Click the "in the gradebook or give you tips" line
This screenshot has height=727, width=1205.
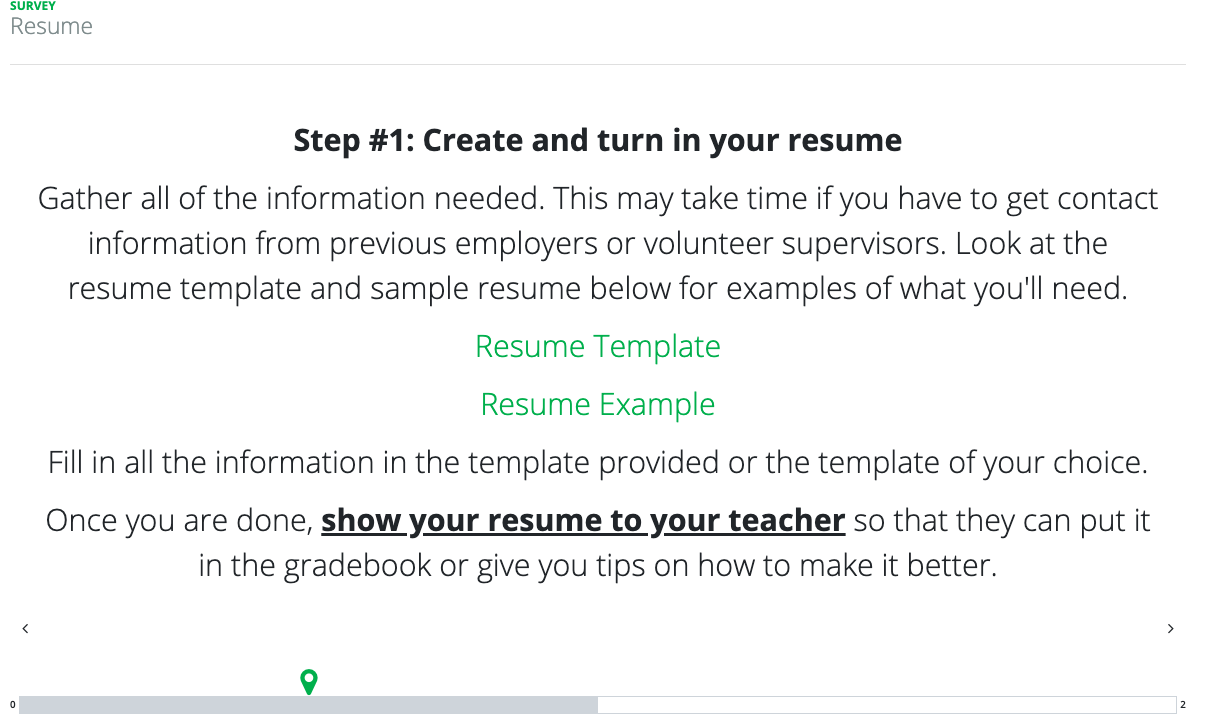(597, 566)
